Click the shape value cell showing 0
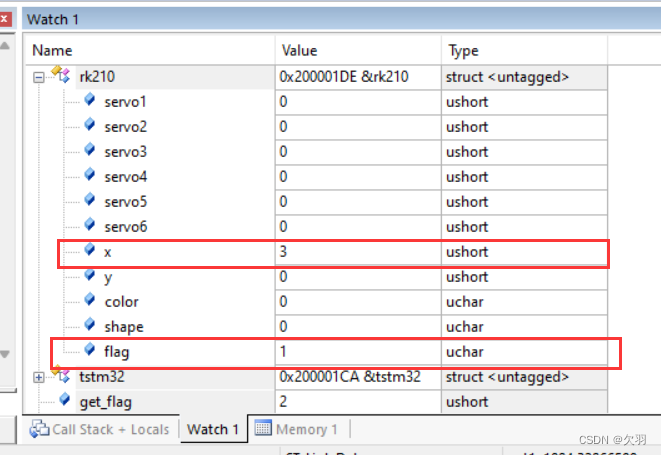The height and width of the screenshot is (455, 661). pyautogui.click(x=358, y=327)
